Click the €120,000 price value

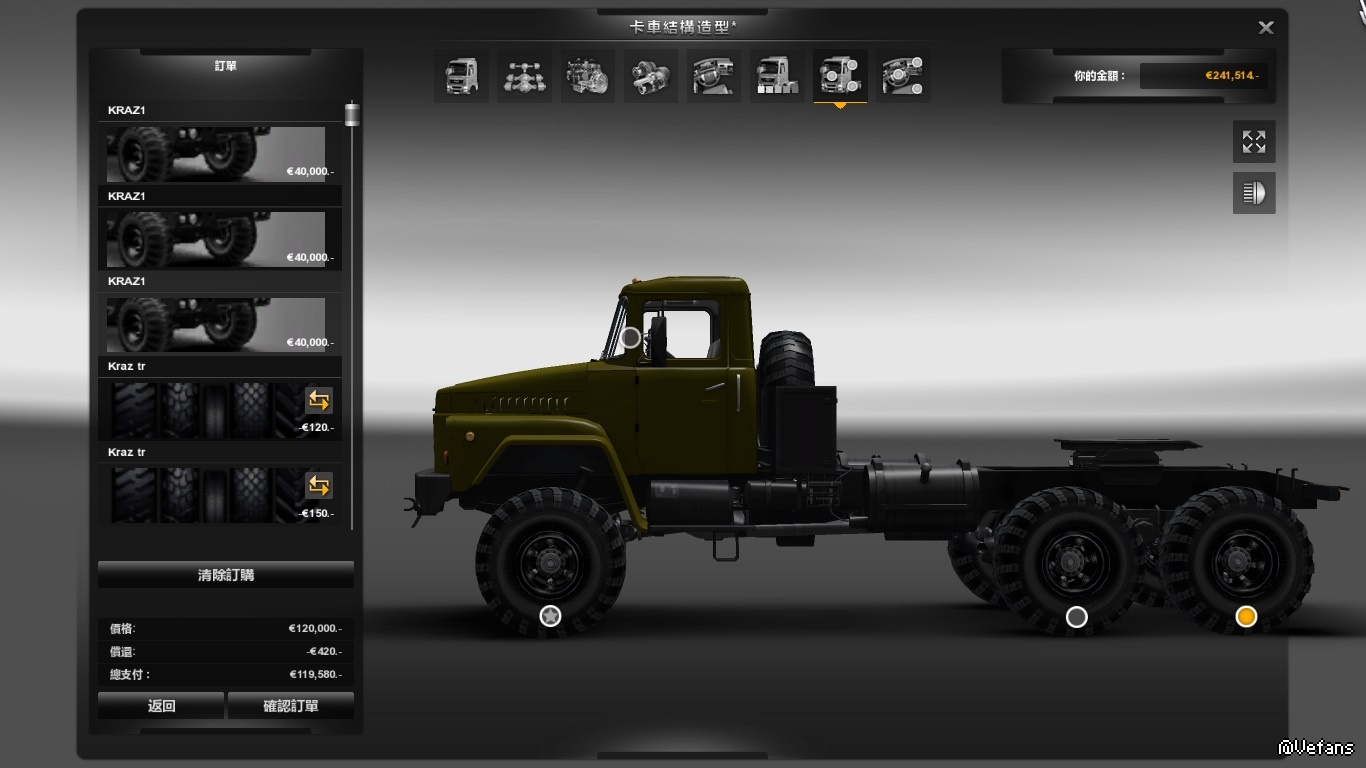(315, 629)
